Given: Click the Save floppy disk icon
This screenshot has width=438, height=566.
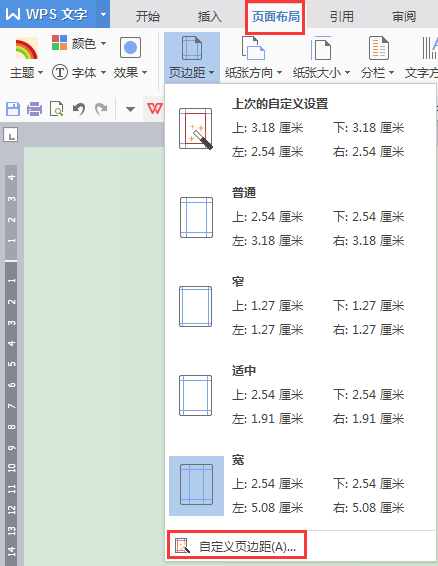Looking at the screenshot, I should (x=13, y=109).
